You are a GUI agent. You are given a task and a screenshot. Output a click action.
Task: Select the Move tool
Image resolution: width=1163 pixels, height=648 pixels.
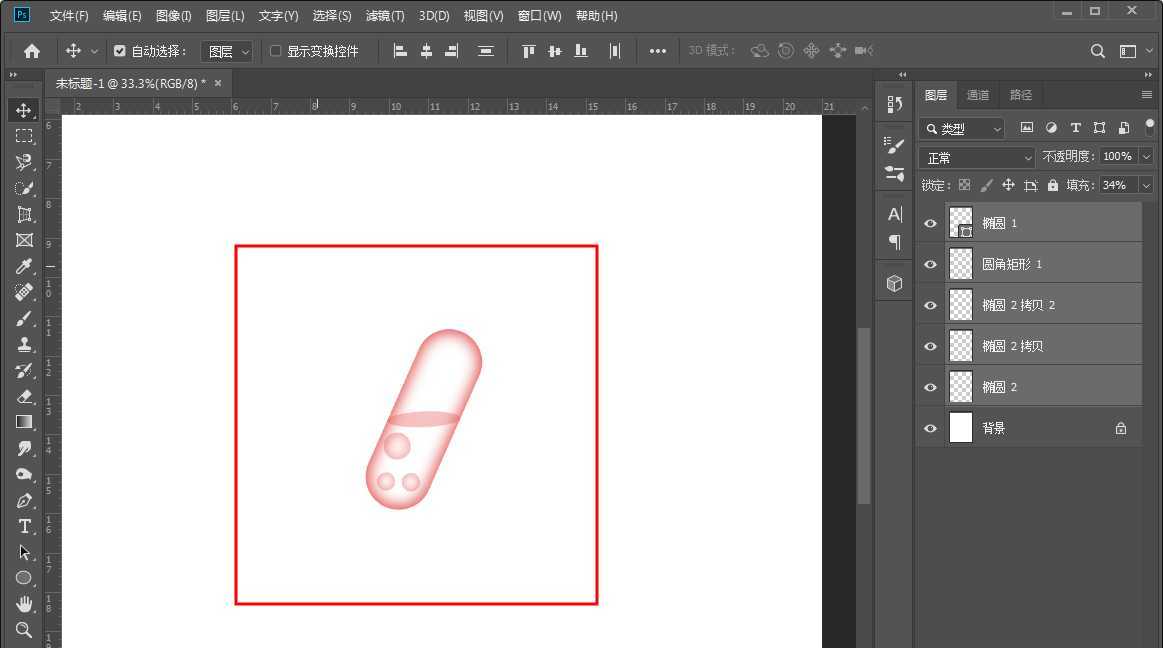[24, 110]
